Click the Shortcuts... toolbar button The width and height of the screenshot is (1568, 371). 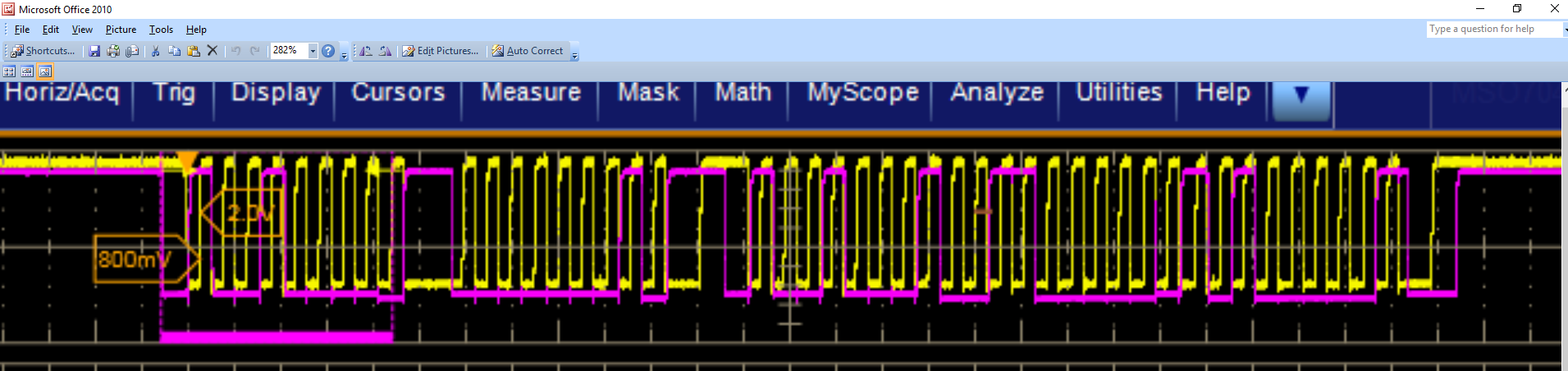click(43, 51)
